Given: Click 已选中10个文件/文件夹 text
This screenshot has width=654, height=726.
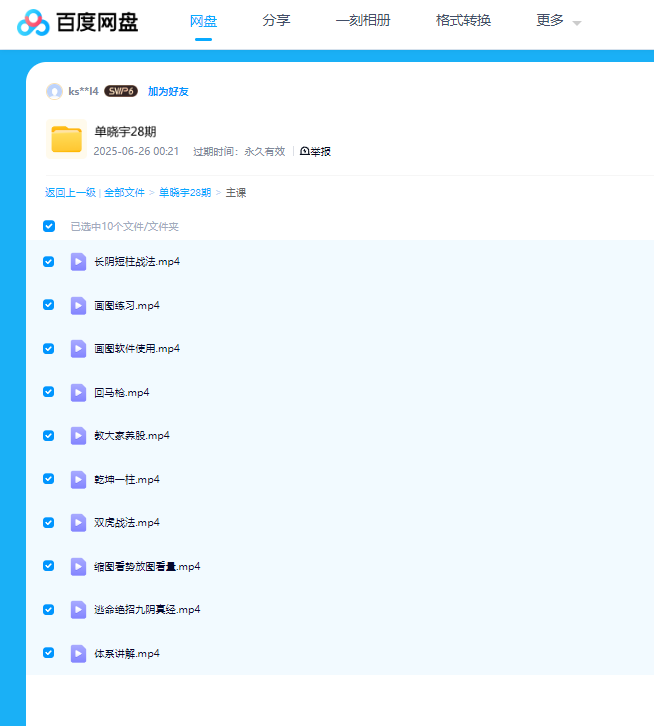Looking at the screenshot, I should coord(125,226).
